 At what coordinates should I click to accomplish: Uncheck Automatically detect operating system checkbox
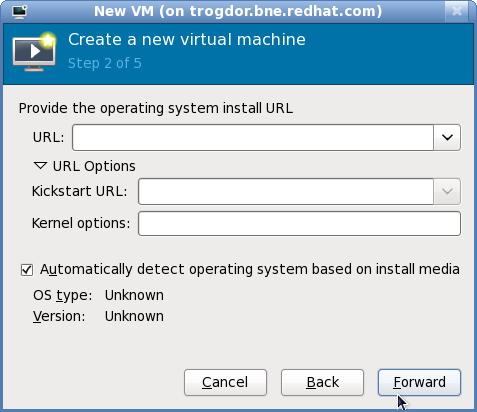(27, 270)
